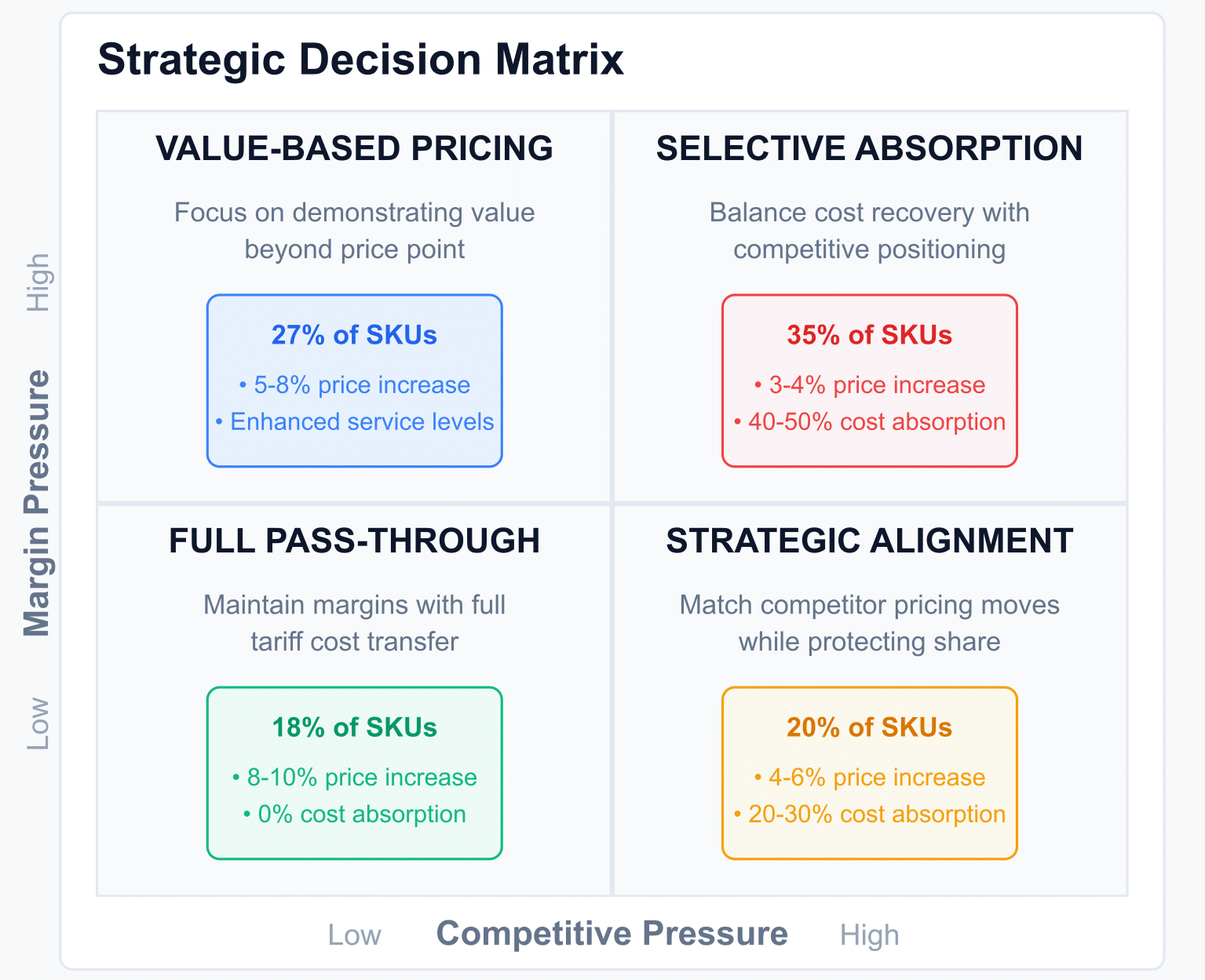Select the 40-50% cost absorption bullet
Viewport: 1205px width, 980px height.
[x=870, y=422]
